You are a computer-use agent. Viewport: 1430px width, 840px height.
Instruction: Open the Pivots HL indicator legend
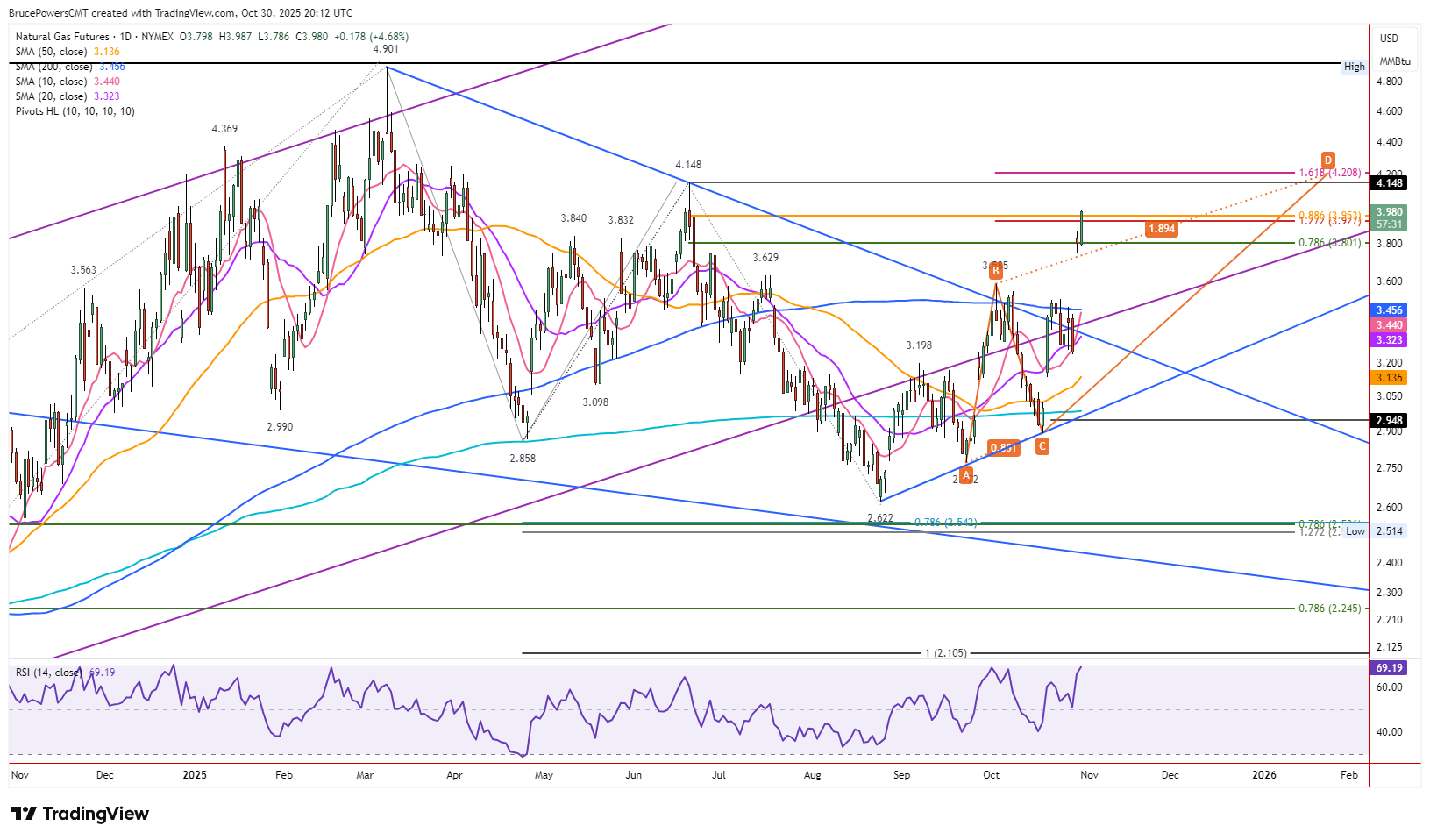coord(75,111)
